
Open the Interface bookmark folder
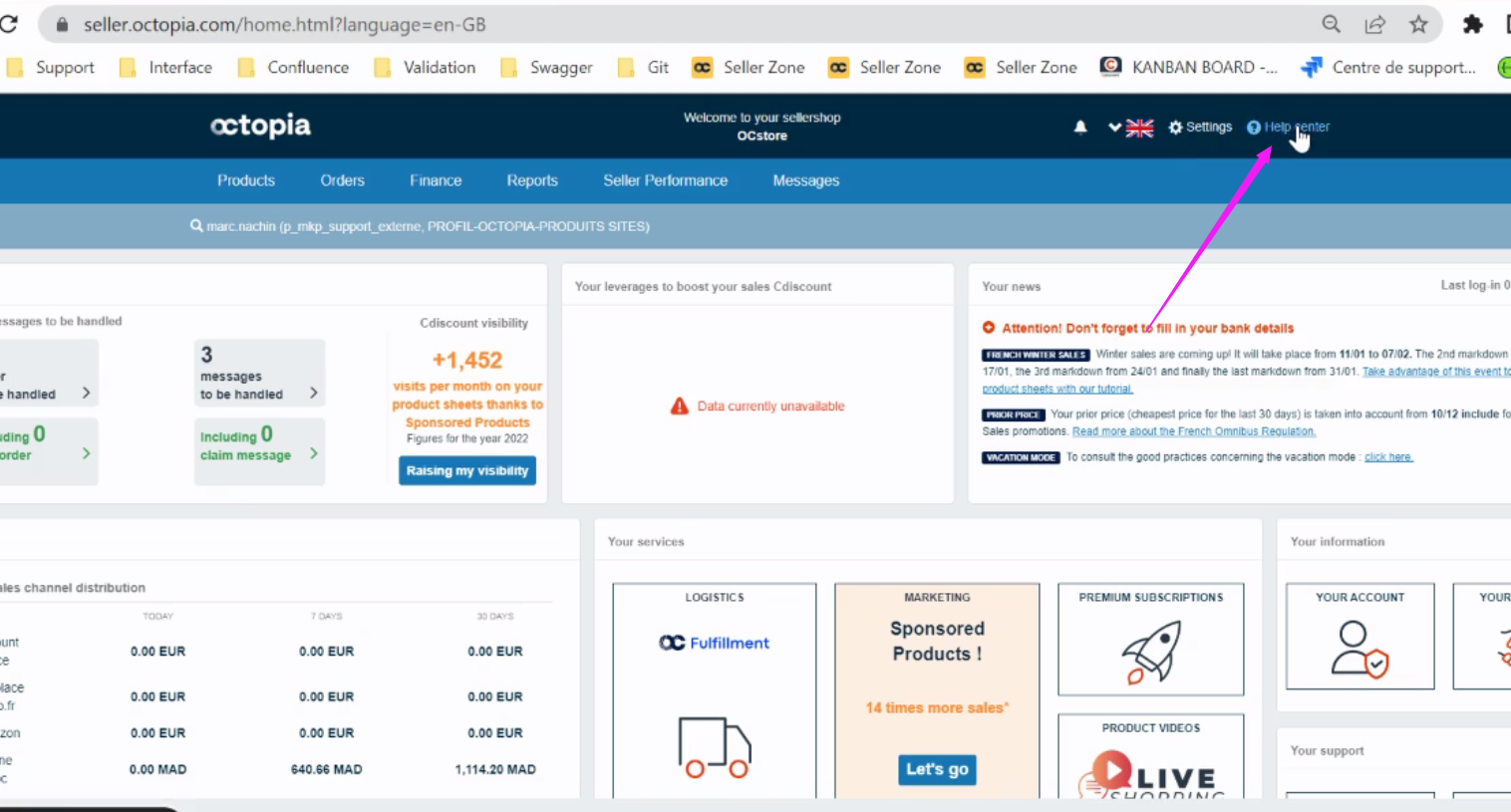click(165, 67)
